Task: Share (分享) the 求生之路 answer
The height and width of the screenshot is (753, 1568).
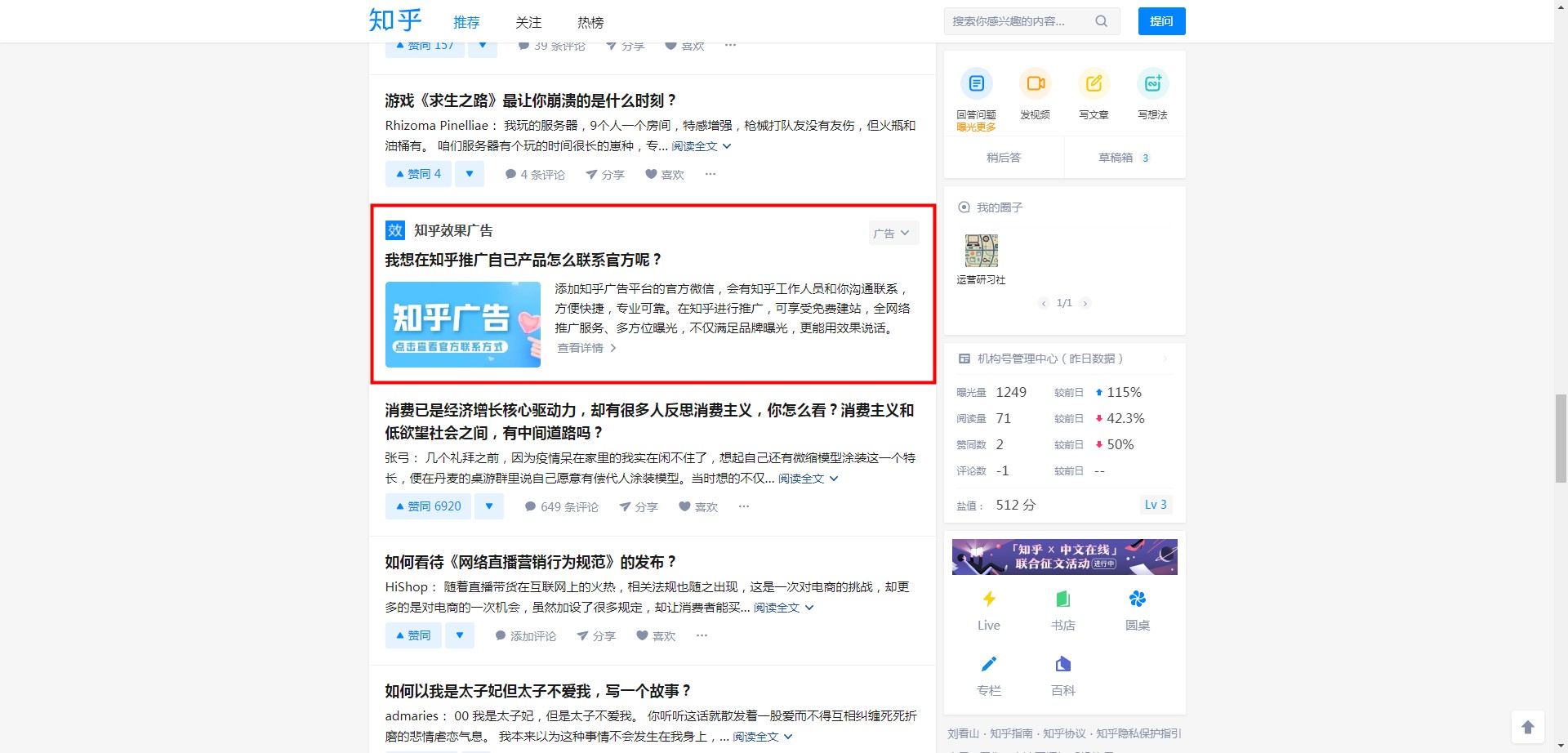Action: (605, 175)
